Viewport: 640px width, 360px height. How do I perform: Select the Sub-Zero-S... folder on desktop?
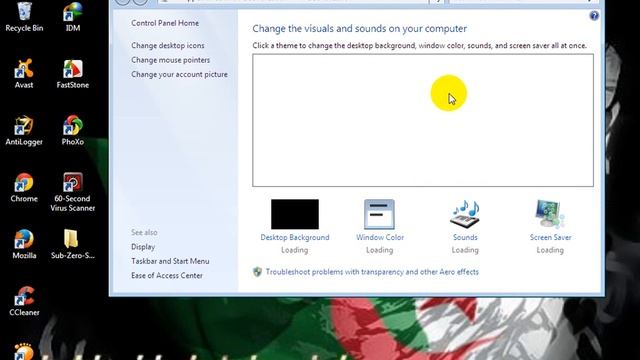[x=73, y=244]
